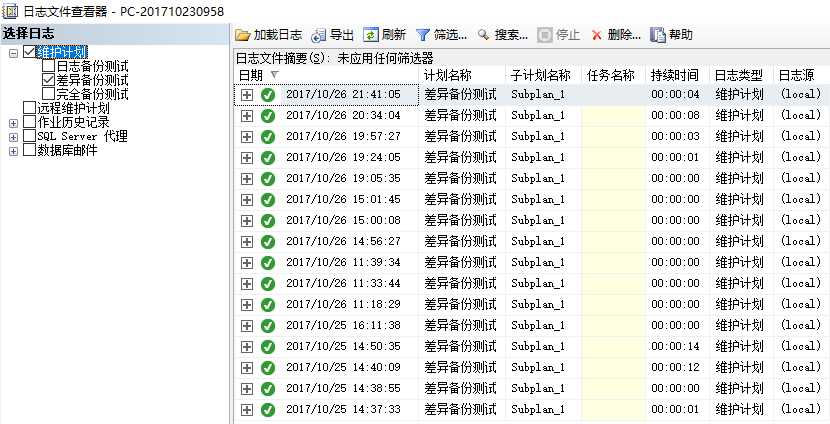The height and width of the screenshot is (424, 830).
Task: Click the Filter (筛选) funnel icon
Action: tap(422, 35)
